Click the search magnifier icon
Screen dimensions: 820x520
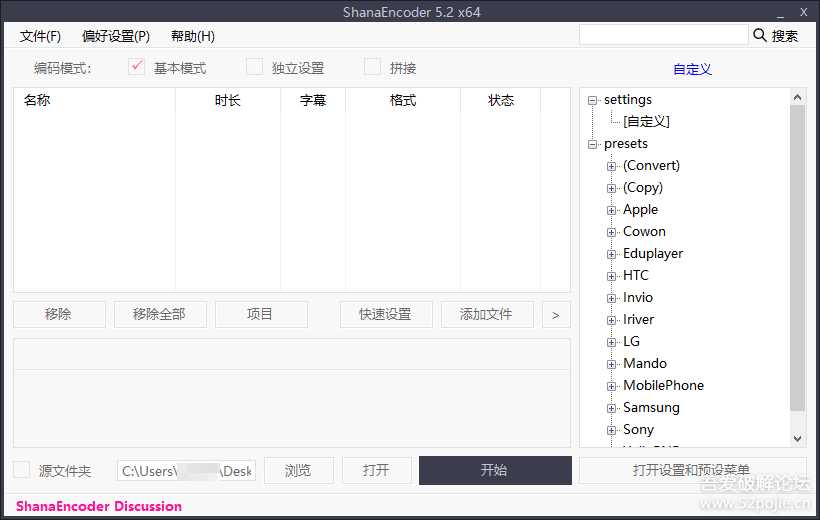click(x=760, y=35)
